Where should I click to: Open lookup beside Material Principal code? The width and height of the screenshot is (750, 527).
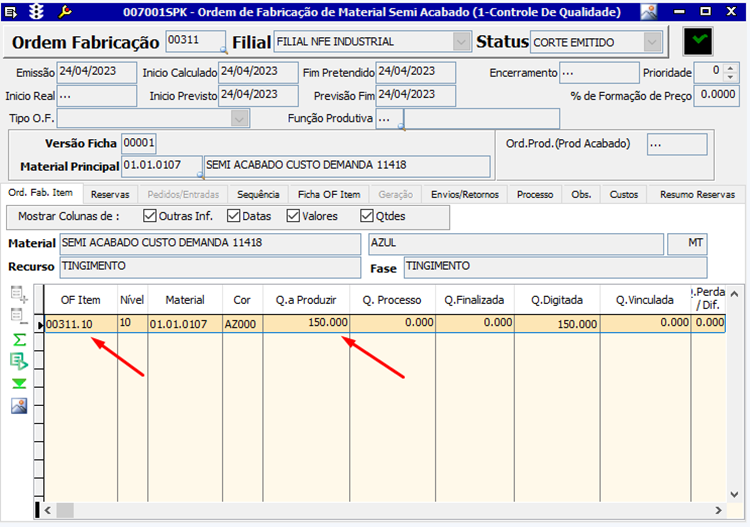(x=200, y=175)
